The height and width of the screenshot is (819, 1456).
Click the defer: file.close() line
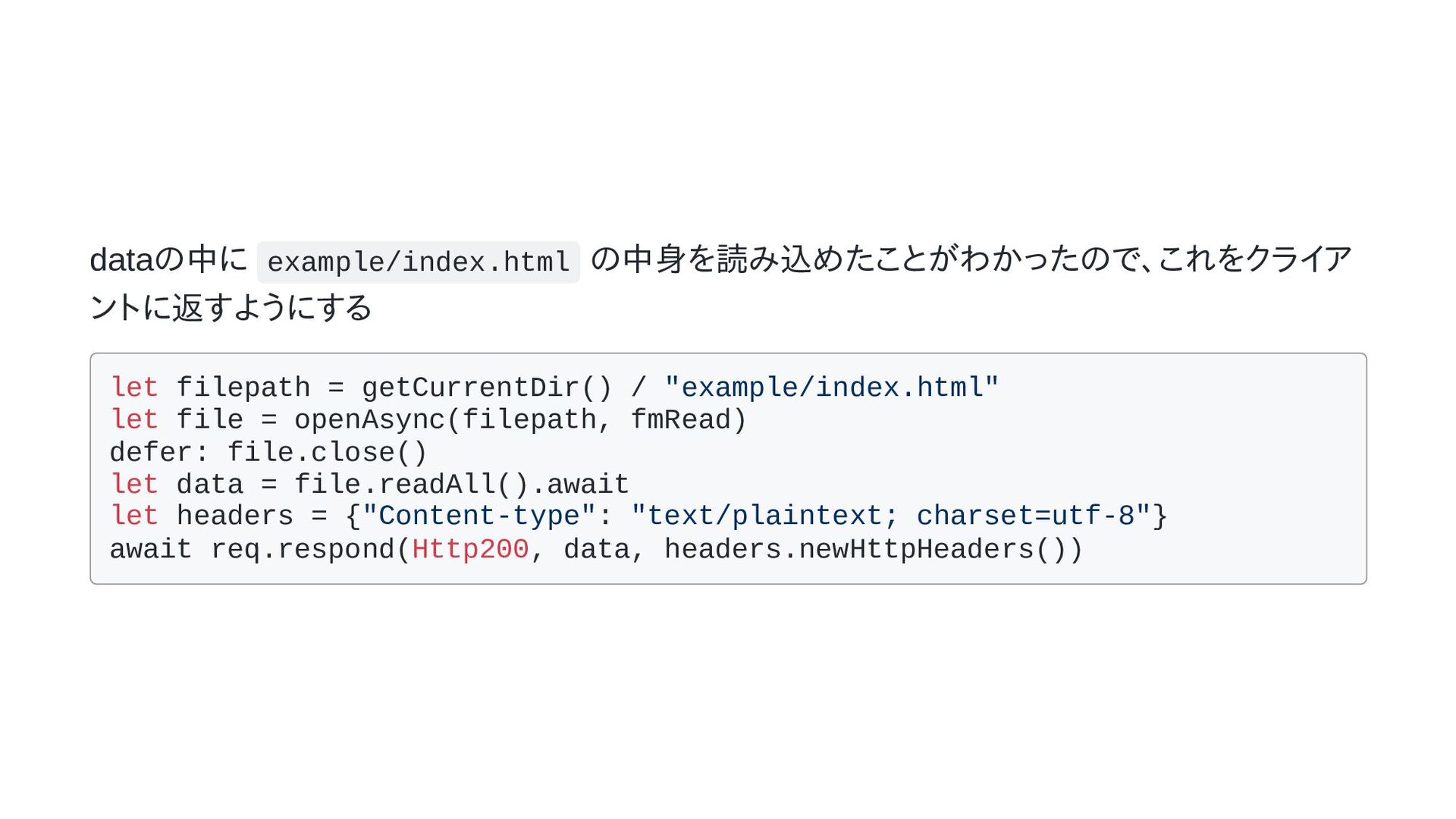click(x=269, y=453)
